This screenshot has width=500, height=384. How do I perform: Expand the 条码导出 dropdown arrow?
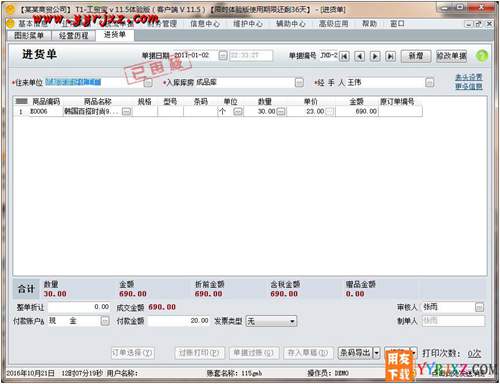click(376, 352)
